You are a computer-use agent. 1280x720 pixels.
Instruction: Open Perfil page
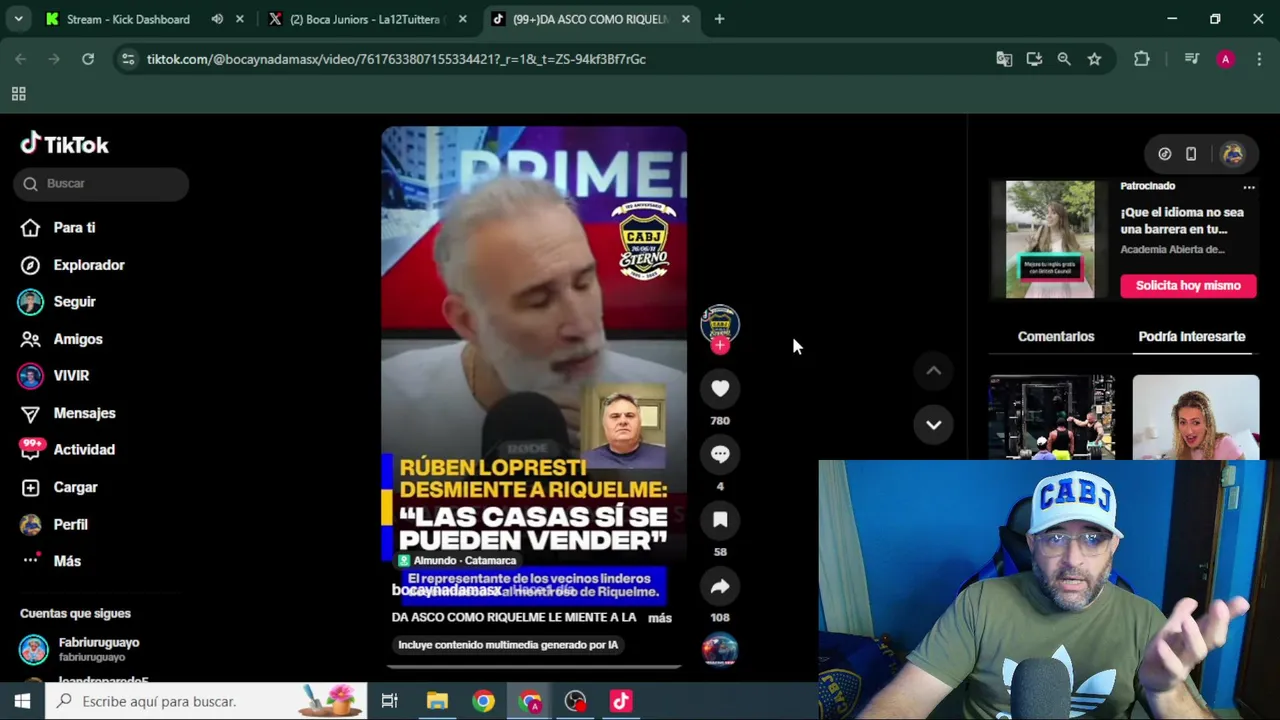coord(70,524)
